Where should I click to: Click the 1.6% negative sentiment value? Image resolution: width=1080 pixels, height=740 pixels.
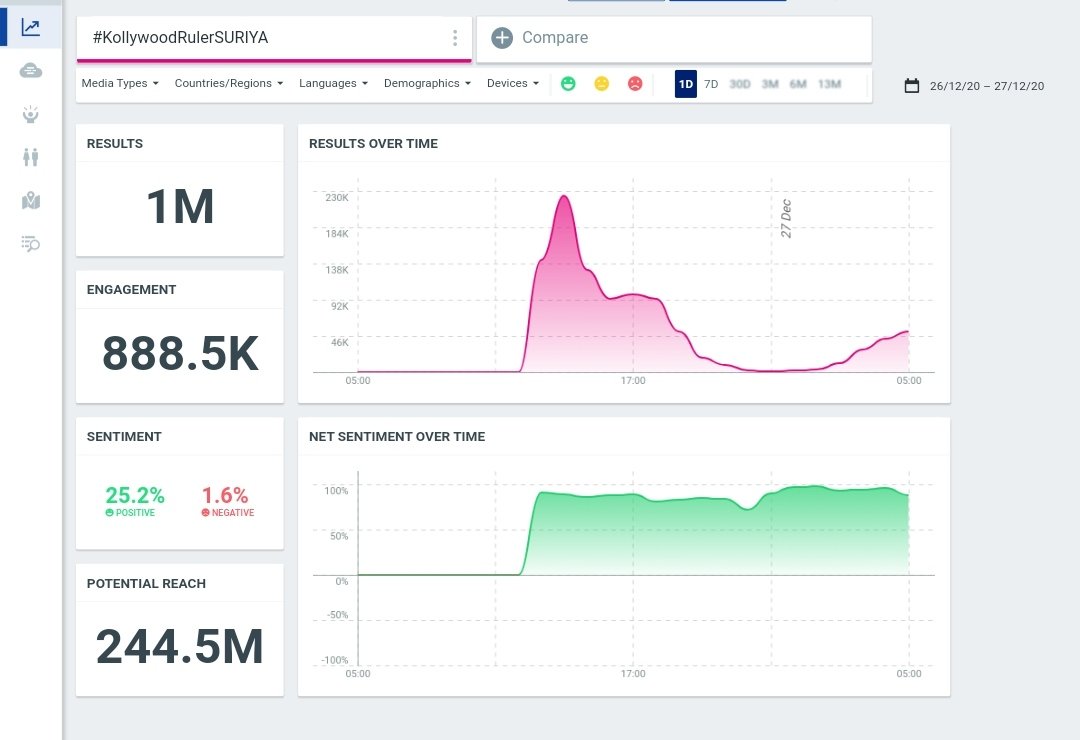coord(225,495)
